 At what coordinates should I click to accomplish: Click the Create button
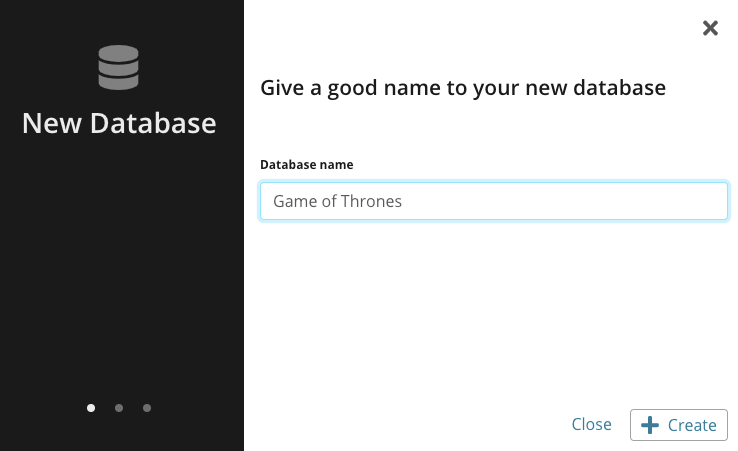679,425
